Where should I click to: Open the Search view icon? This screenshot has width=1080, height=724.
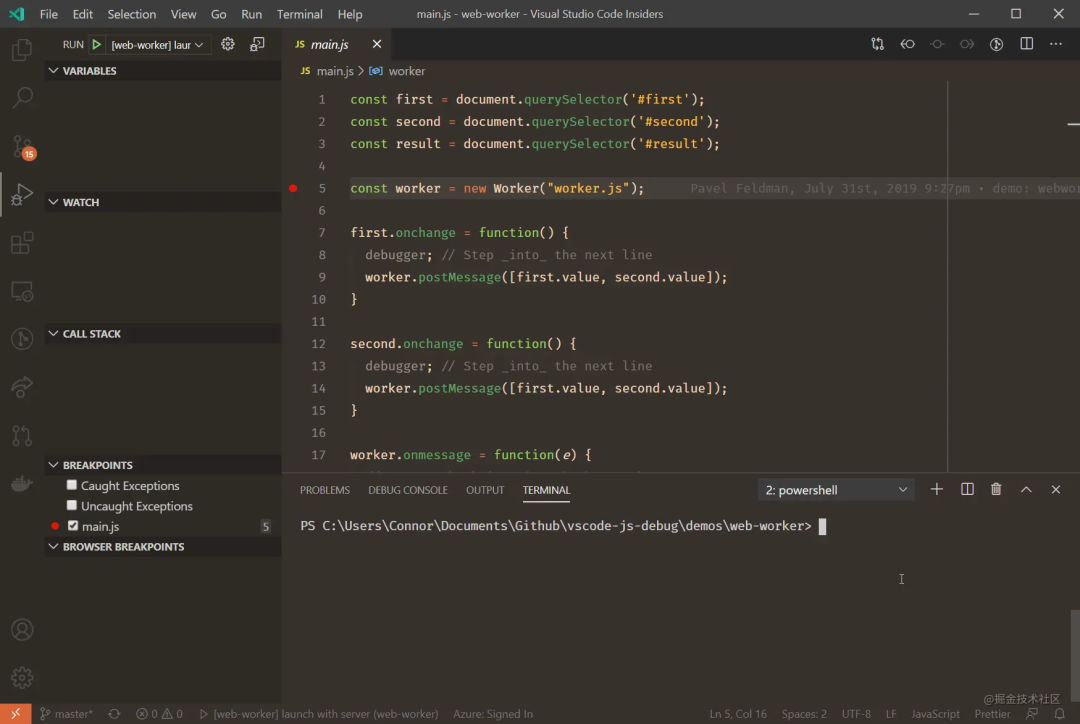[x=21, y=98]
